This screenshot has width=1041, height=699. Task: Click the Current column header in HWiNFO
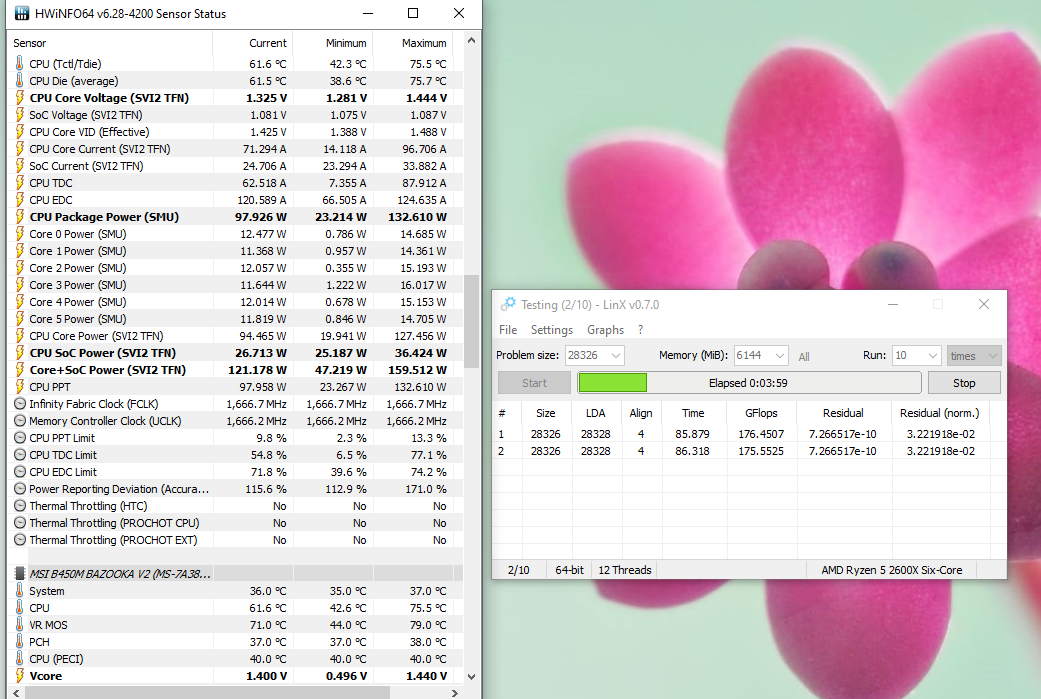click(x=253, y=43)
